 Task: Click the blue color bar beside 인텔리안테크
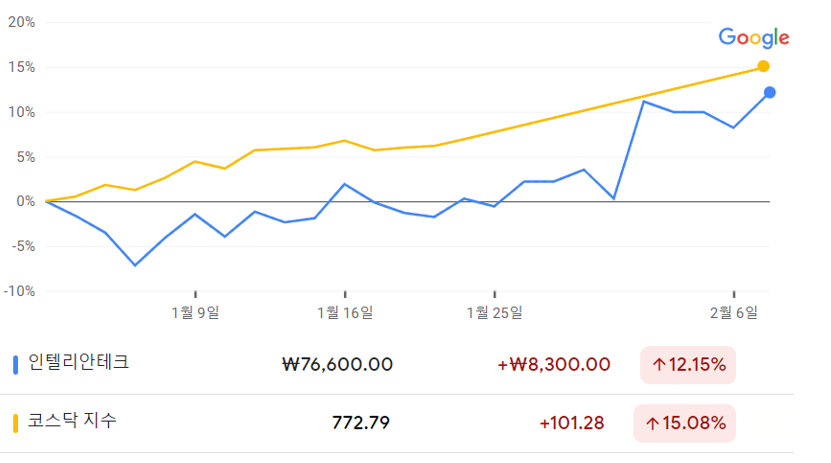point(16,365)
